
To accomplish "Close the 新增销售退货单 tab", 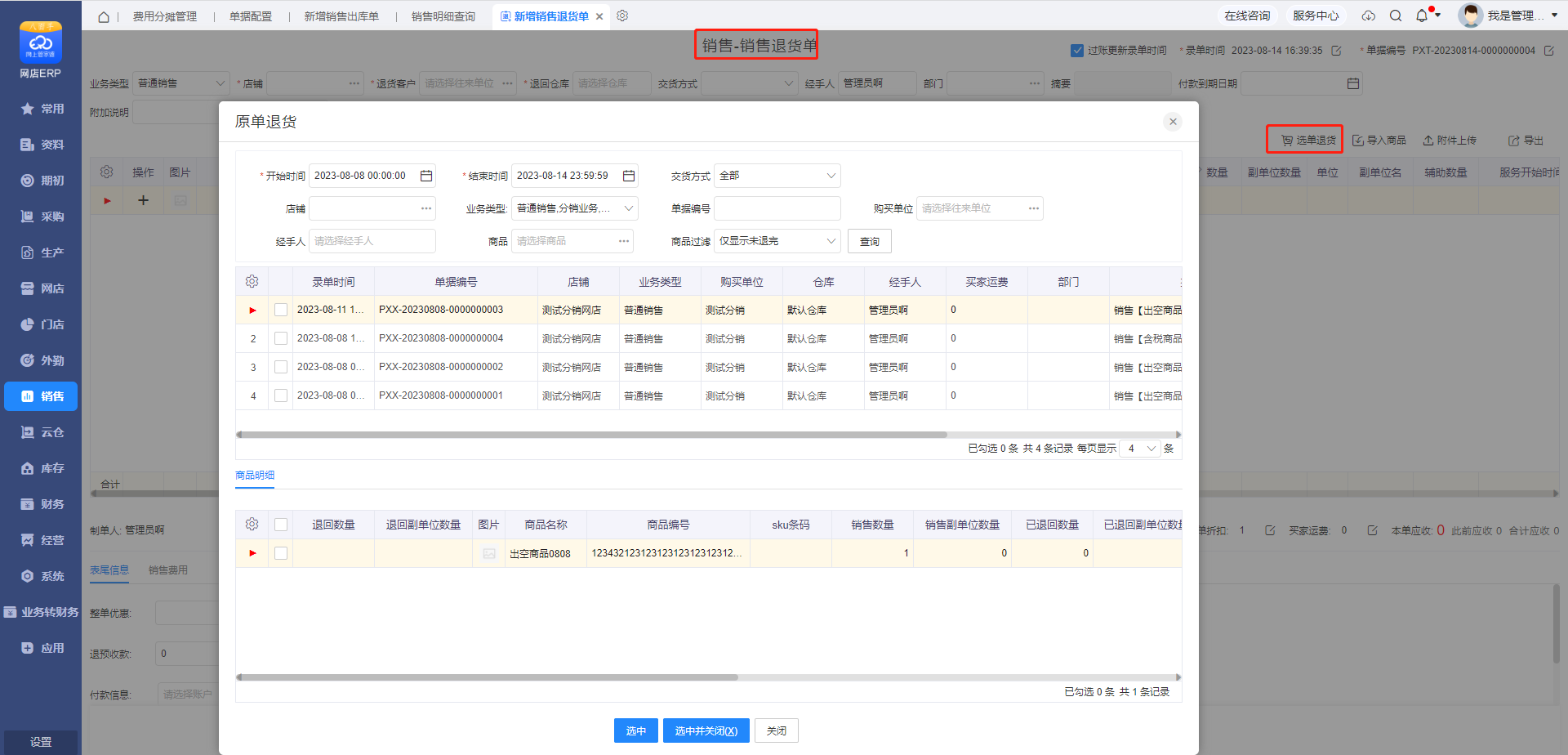I will (599, 16).
